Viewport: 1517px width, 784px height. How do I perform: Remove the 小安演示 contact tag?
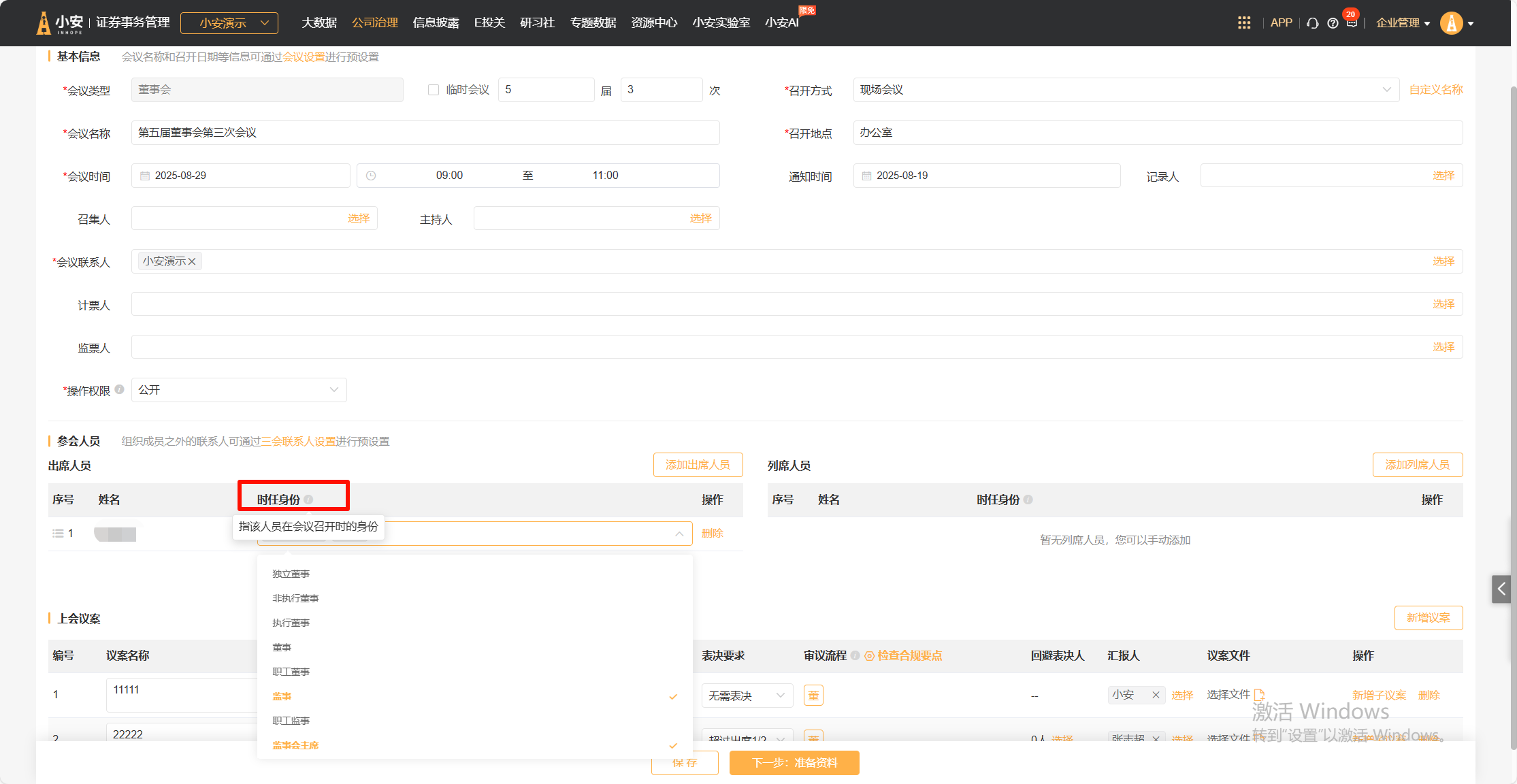192,261
